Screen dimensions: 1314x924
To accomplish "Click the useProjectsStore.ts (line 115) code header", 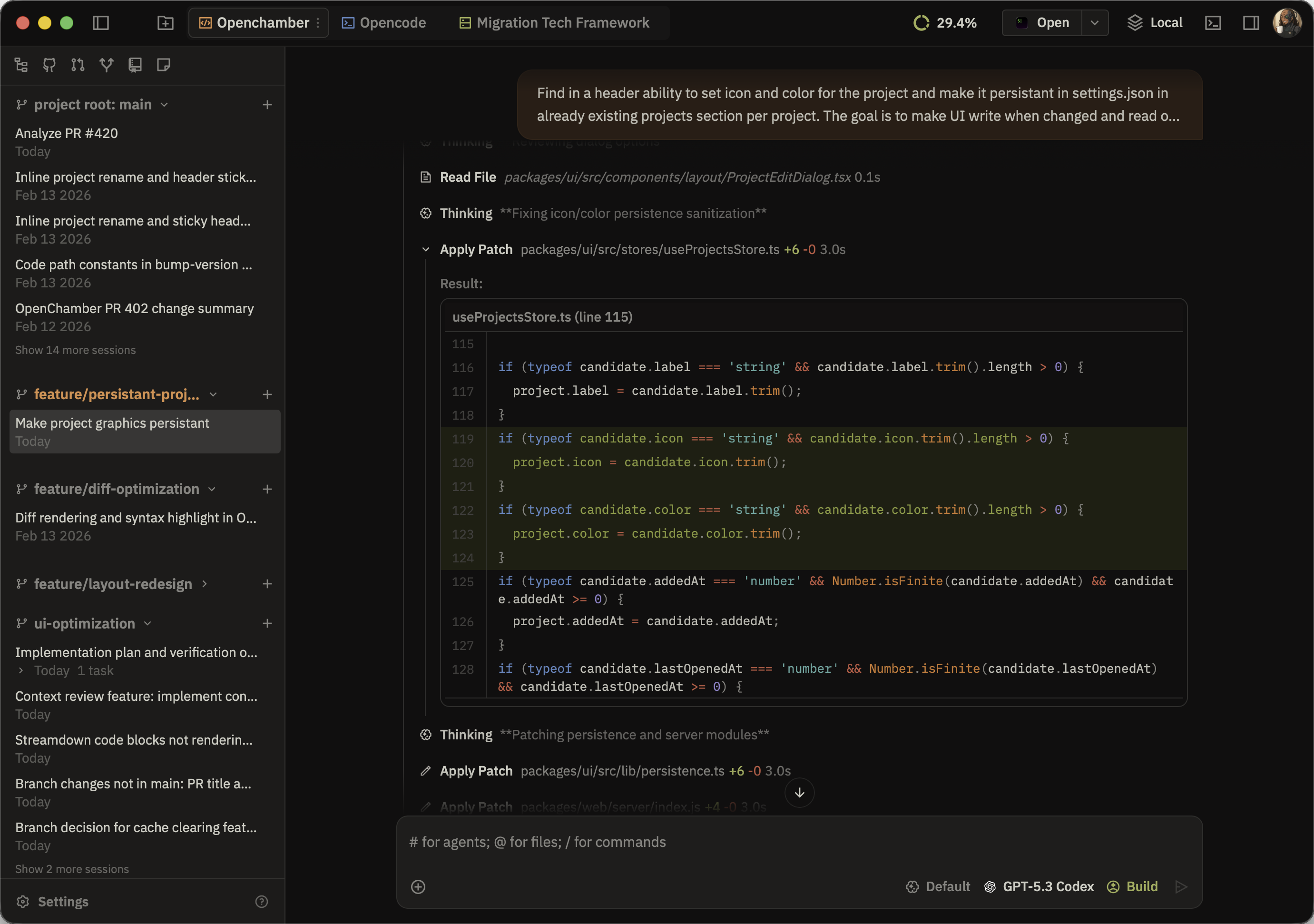I will point(813,317).
